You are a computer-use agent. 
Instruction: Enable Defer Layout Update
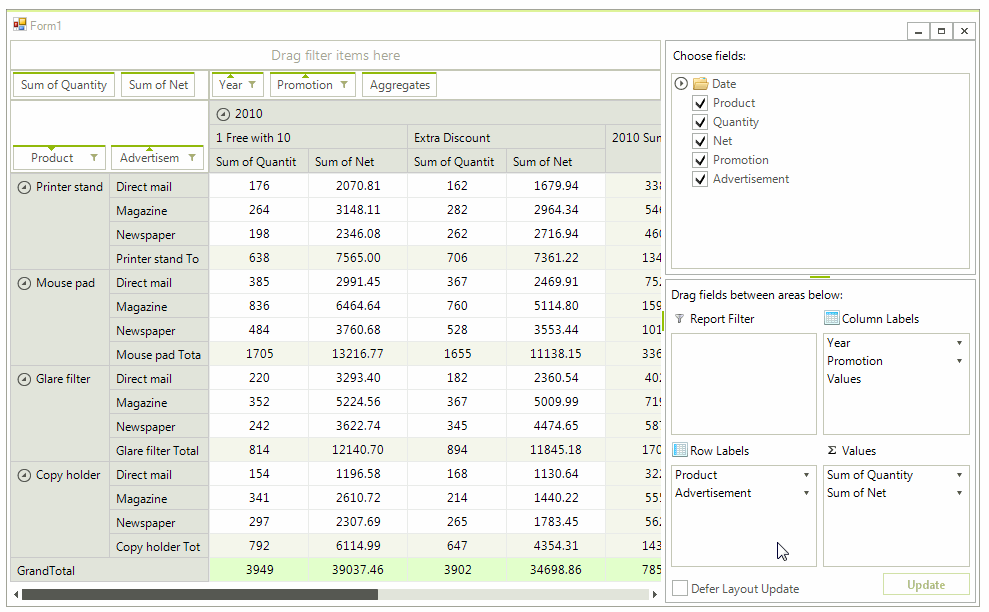tap(679, 589)
